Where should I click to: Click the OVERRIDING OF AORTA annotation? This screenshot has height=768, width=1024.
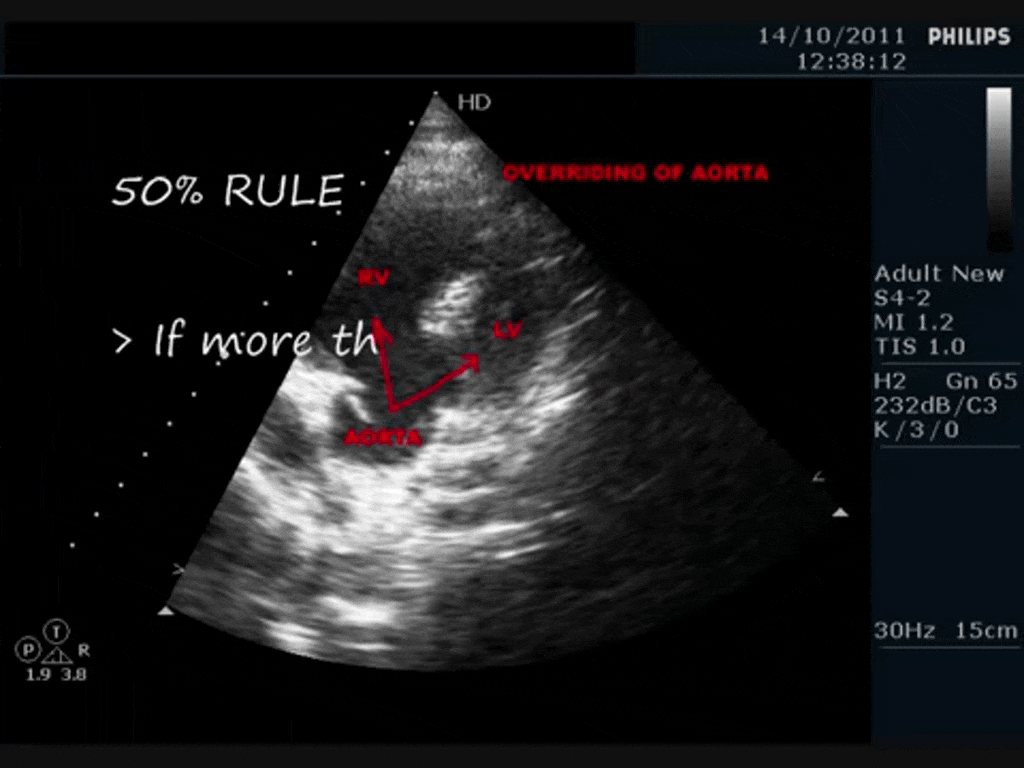(636, 173)
